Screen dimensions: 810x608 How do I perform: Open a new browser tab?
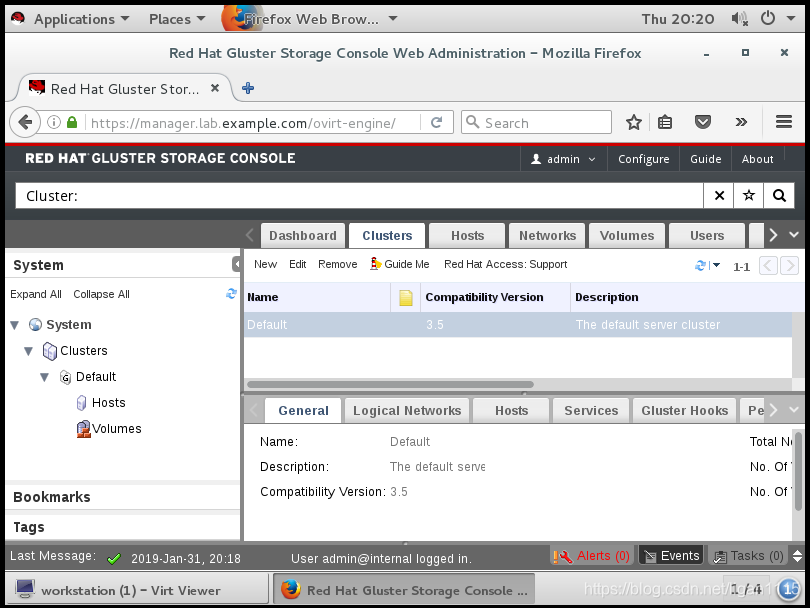[x=248, y=88]
